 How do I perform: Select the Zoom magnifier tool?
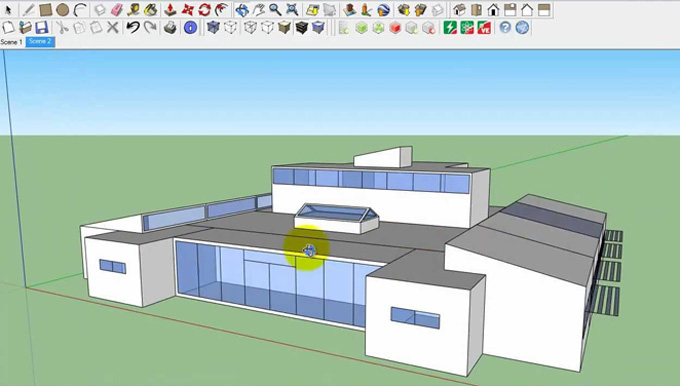point(275,10)
